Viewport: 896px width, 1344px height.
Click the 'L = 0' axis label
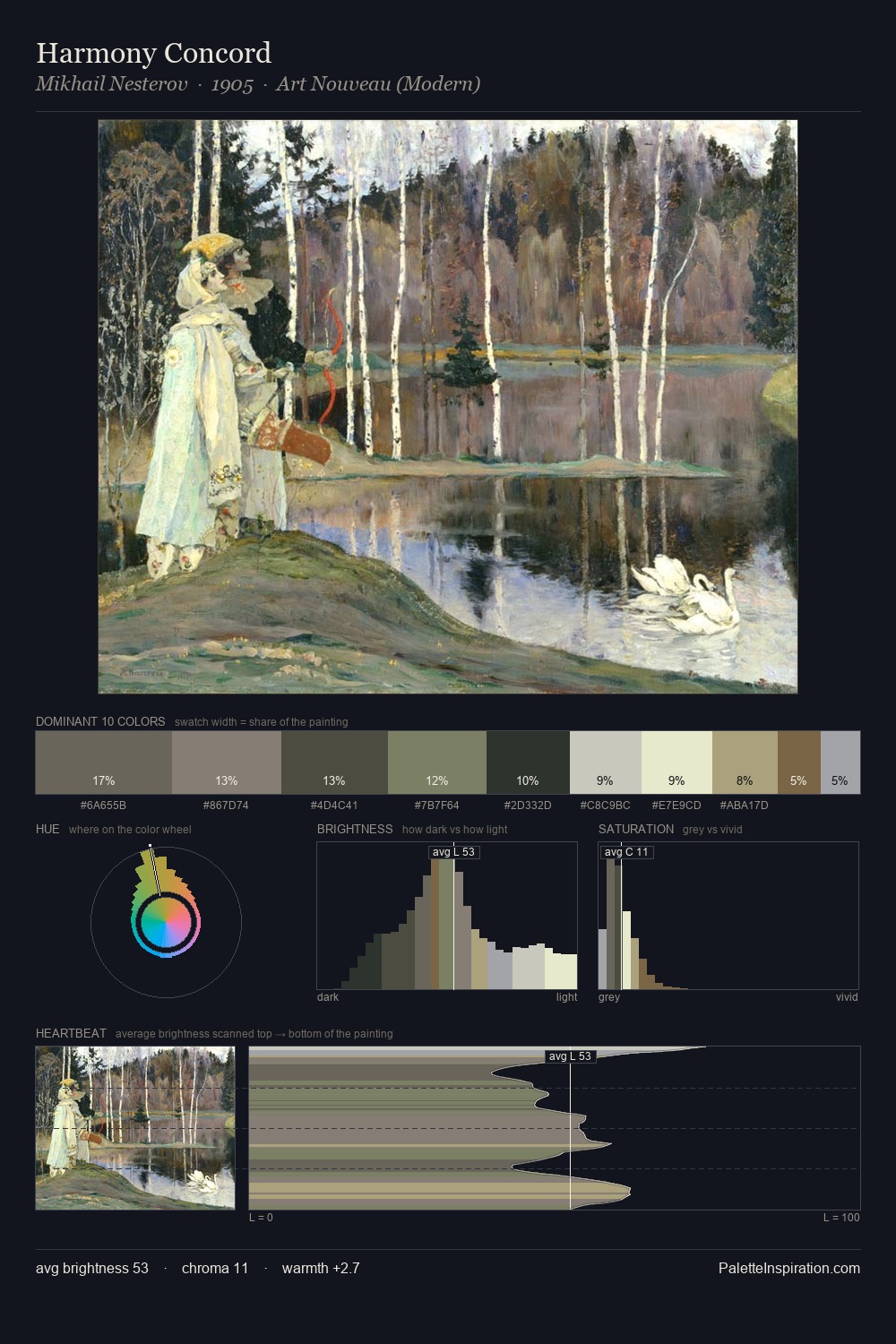[261, 1218]
